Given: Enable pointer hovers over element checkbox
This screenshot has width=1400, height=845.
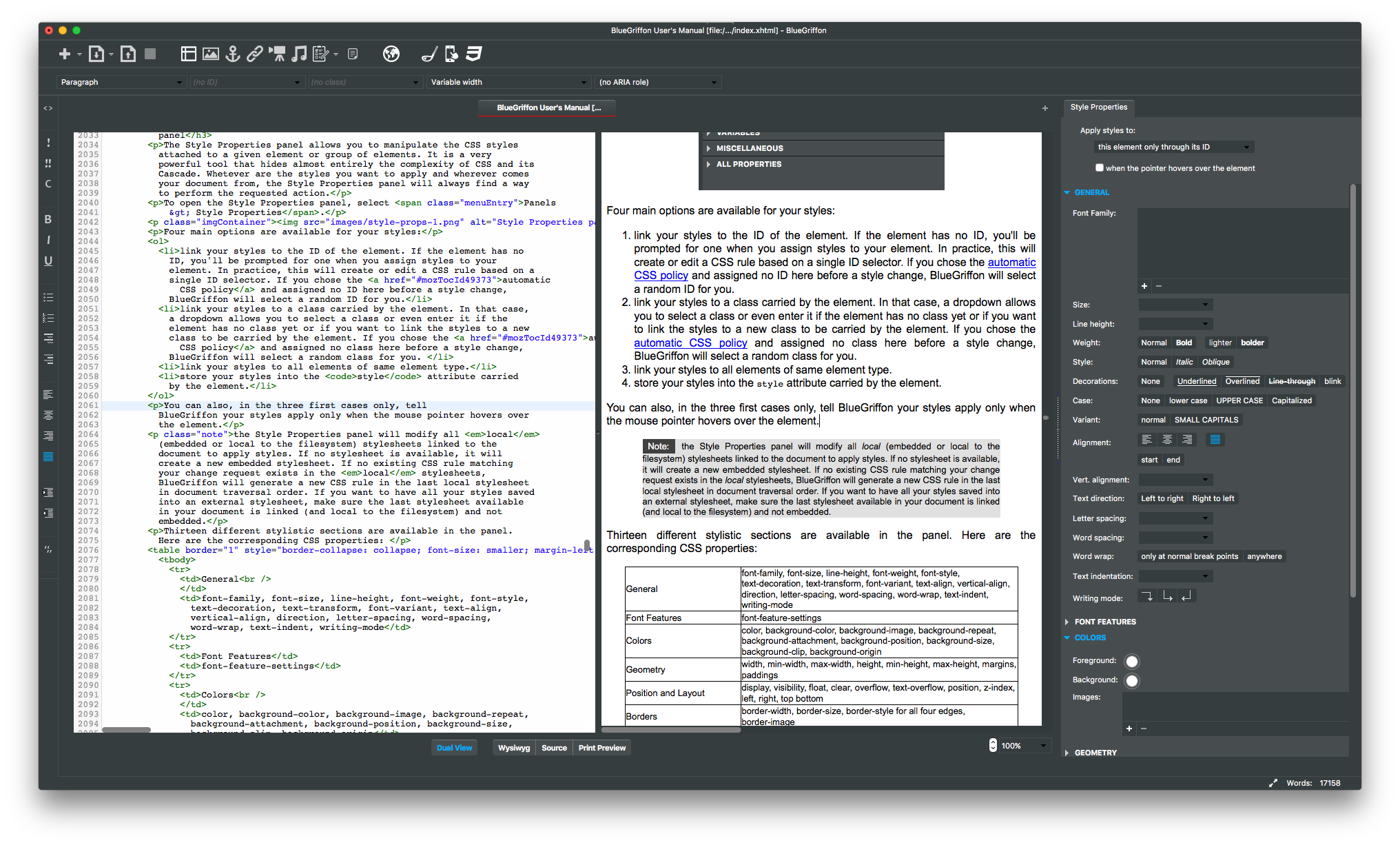Looking at the screenshot, I should [x=1100, y=167].
